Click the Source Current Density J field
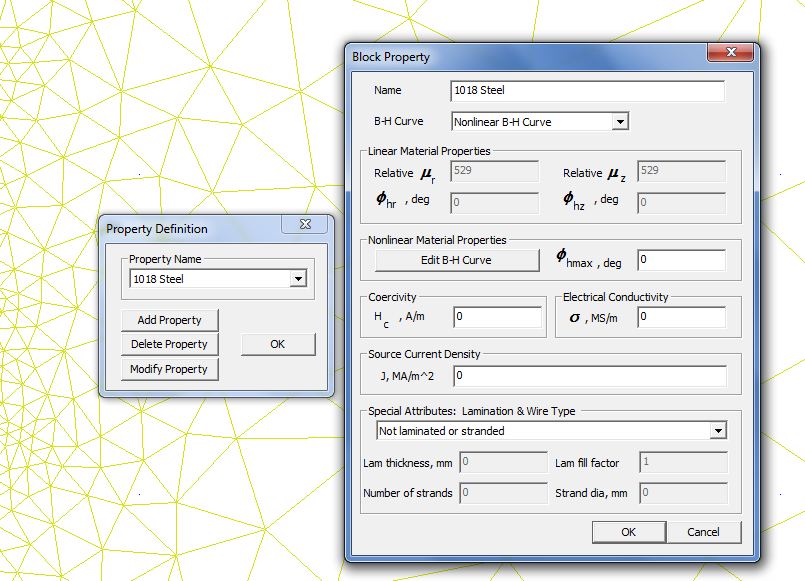The image size is (805, 581). pos(589,376)
